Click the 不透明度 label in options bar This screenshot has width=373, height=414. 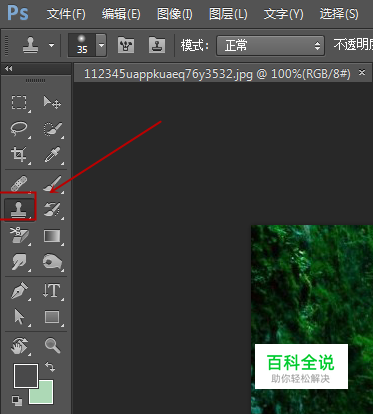(x=353, y=45)
